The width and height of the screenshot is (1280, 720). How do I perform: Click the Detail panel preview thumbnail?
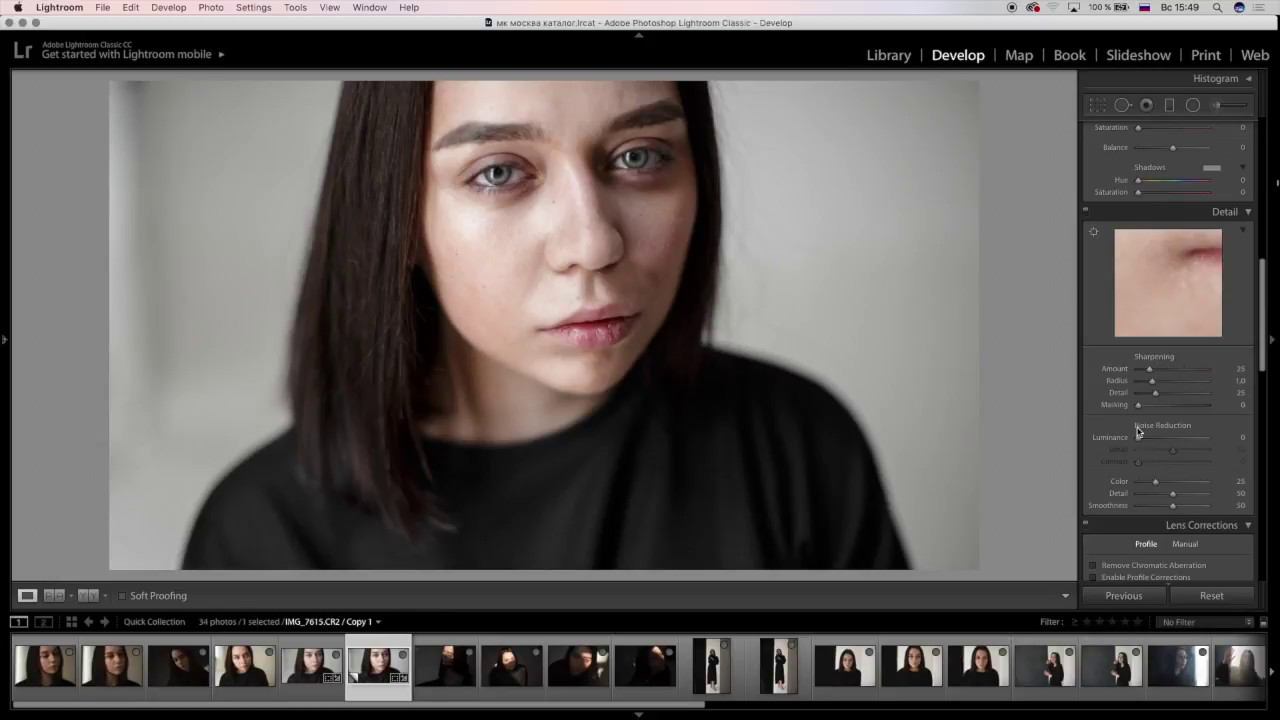(x=1168, y=283)
